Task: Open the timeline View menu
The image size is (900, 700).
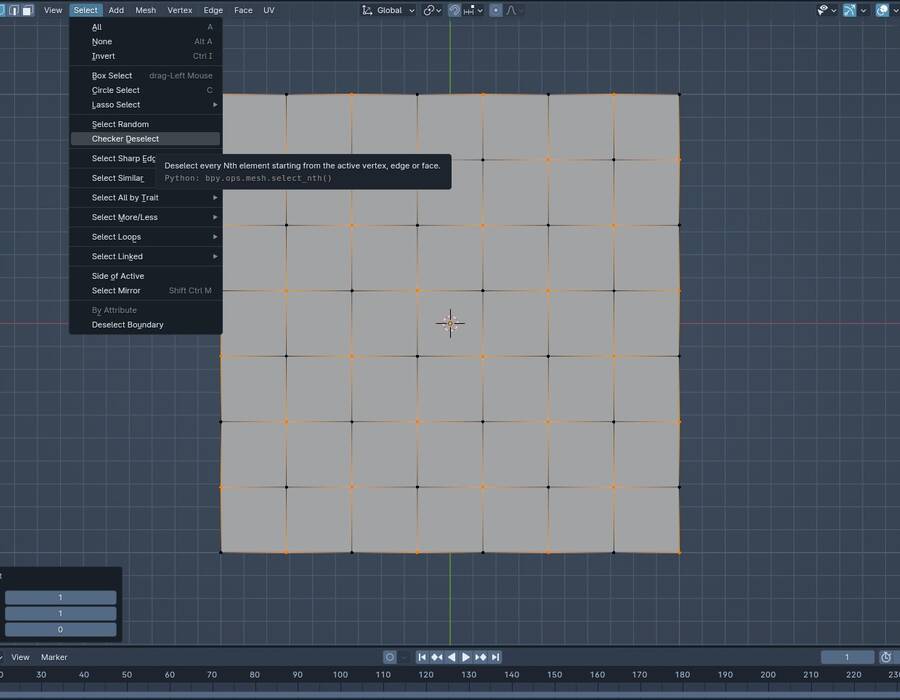Action: tap(21, 658)
